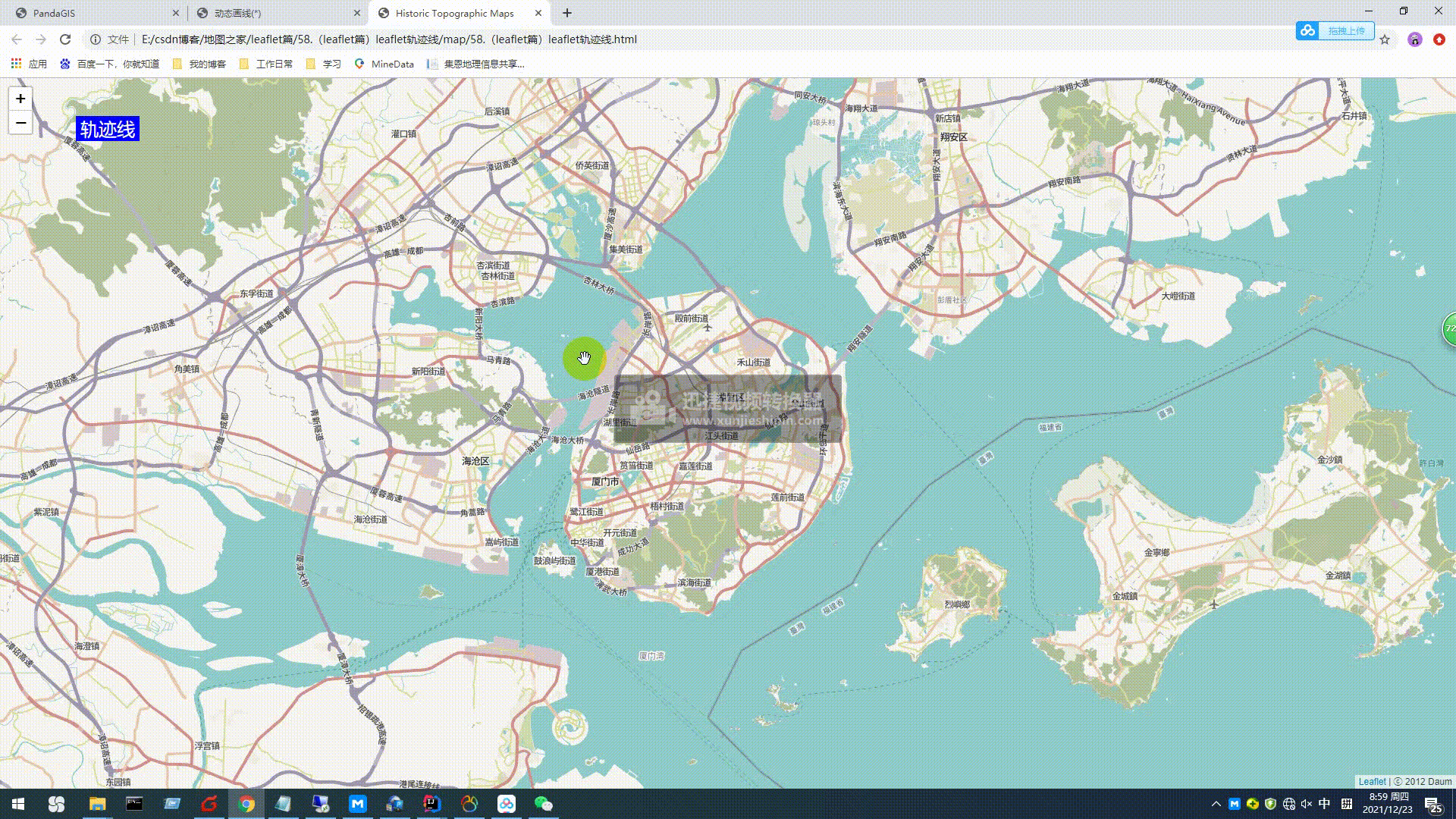Open the Leaflet attribution link
Screen dimensions: 1456x819
click(x=1371, y=781)
